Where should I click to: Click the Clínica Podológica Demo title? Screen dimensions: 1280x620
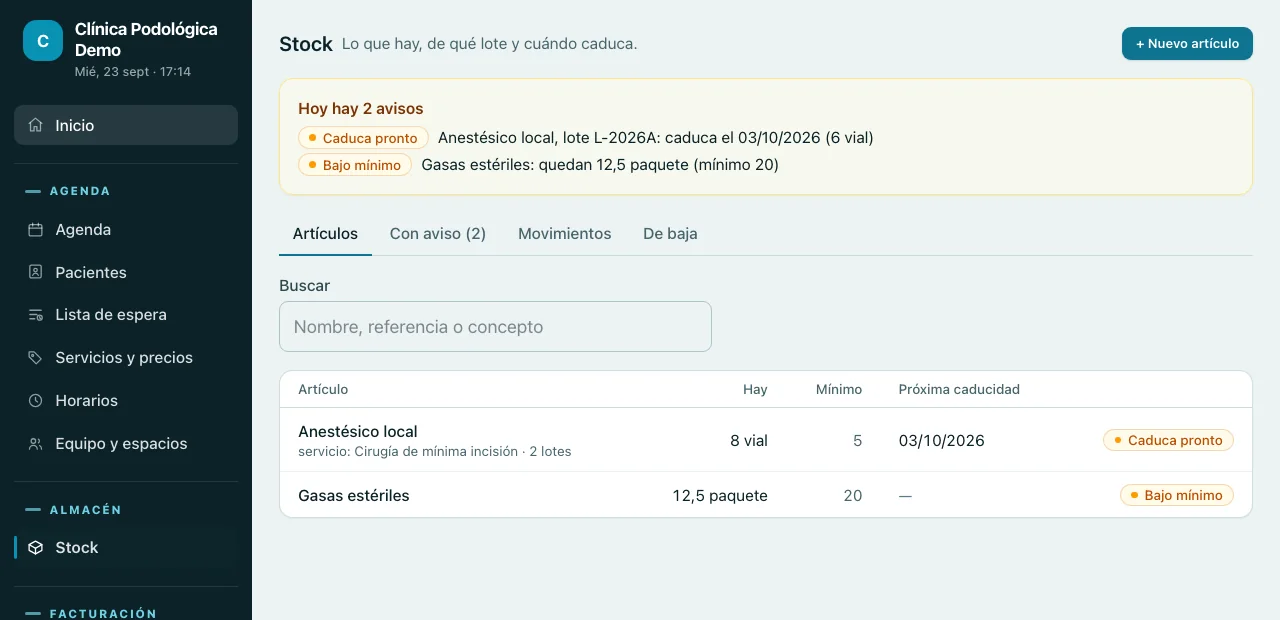[146, 40]
